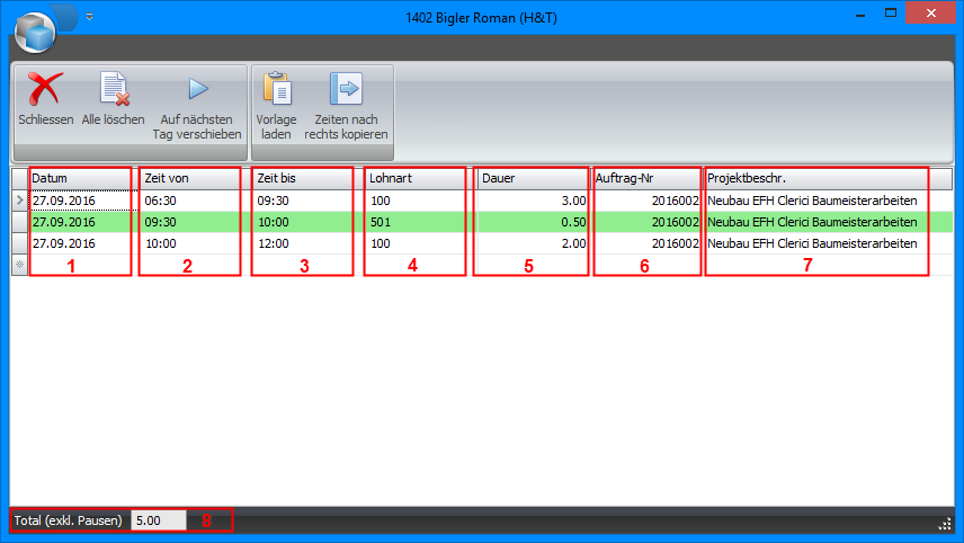Screen dimensions: 964x543
Task: Click the window size grip in status bar
Action: click(945, 523)
